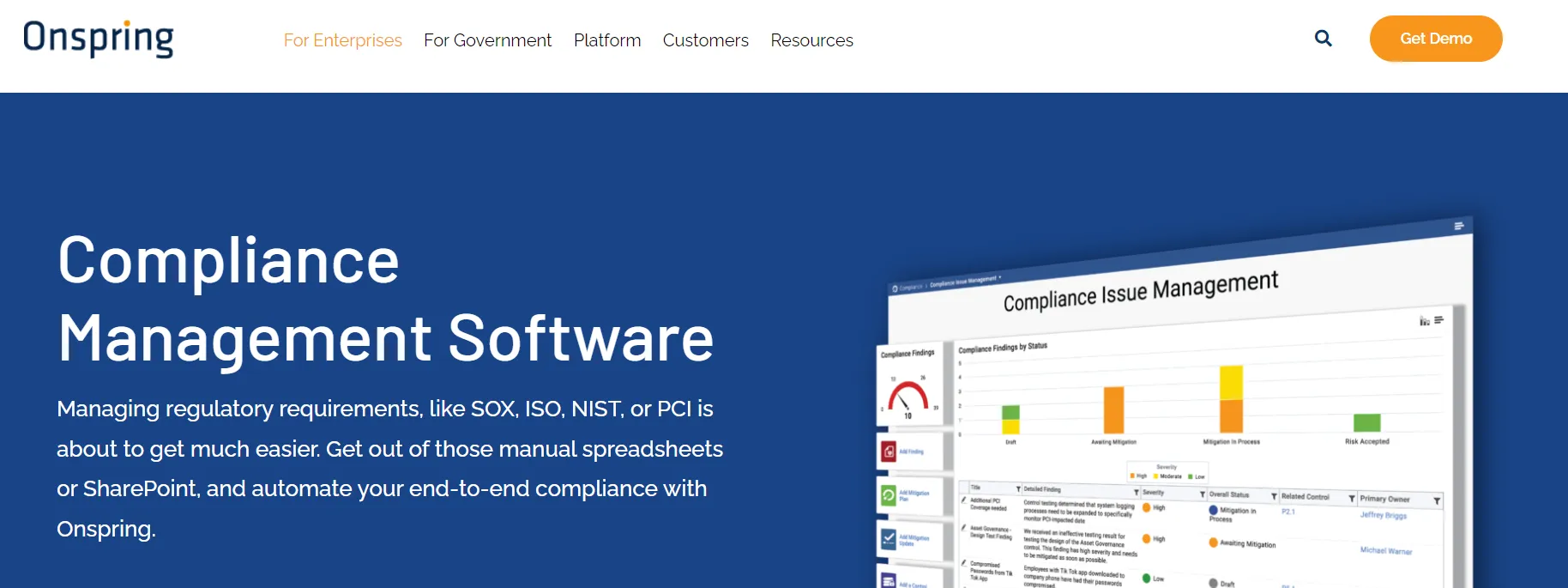
Task: Open the search magnifier icon
Action: (1324, 39)
